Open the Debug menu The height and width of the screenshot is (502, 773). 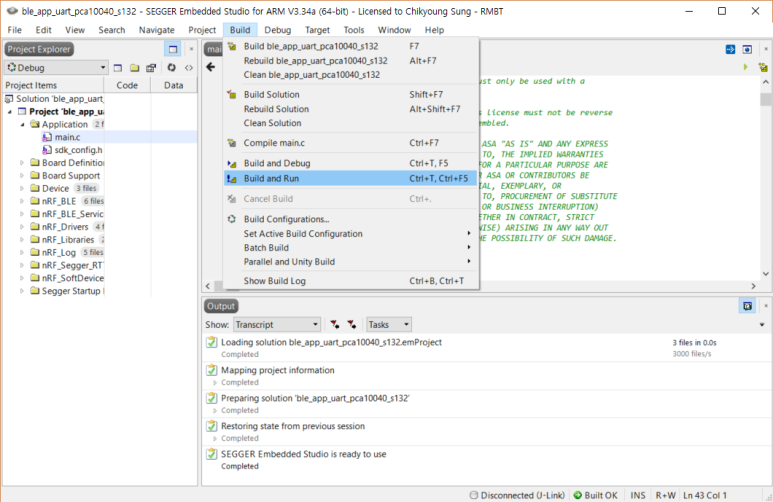(x=278, y=30)
